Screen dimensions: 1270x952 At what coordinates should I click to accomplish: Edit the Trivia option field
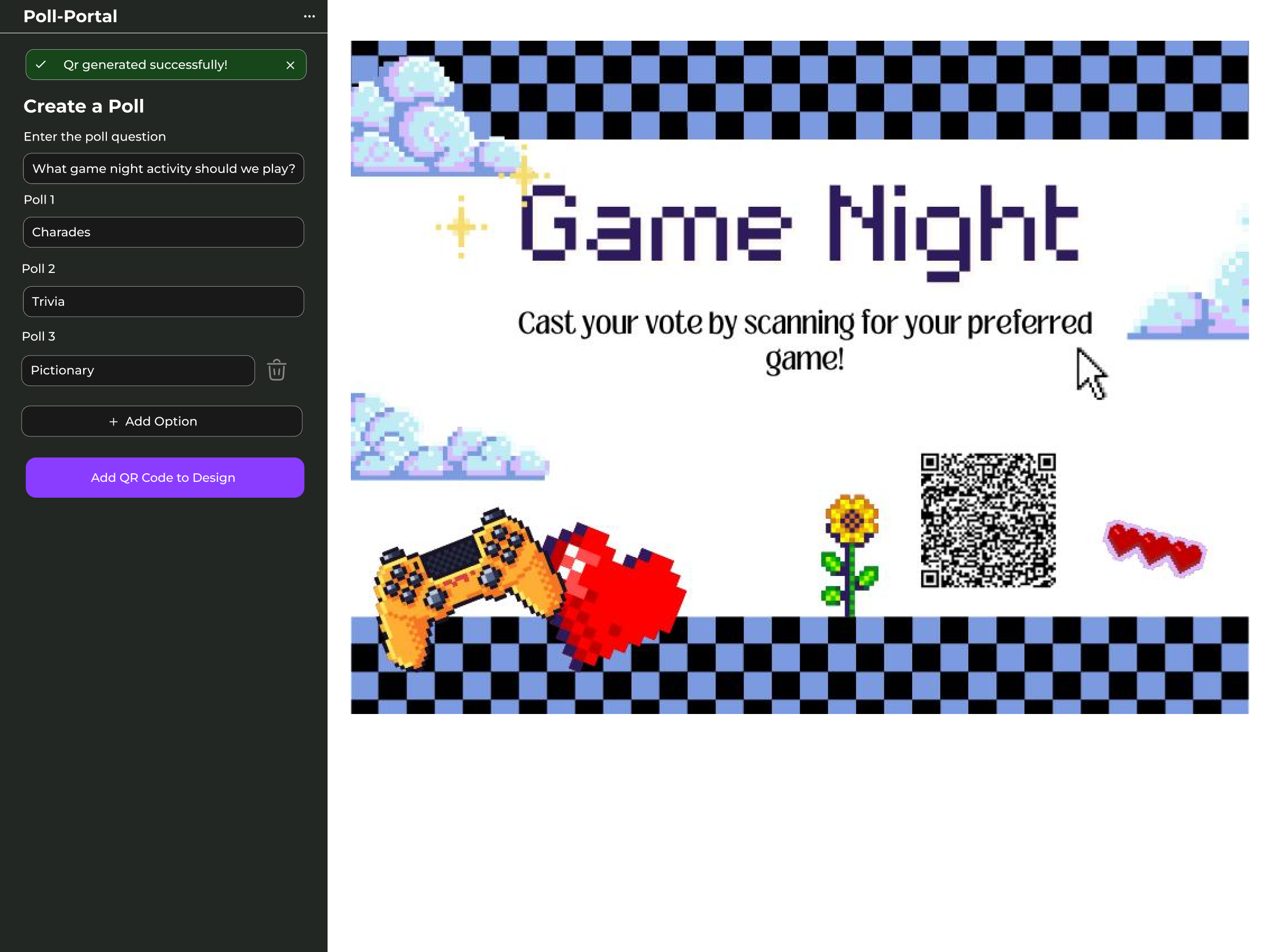coord(163,302)
